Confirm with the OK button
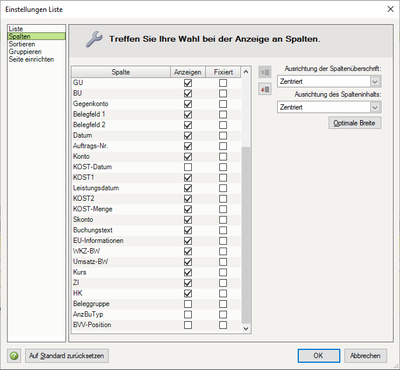400x370 pixels. [x=319, y=356]
